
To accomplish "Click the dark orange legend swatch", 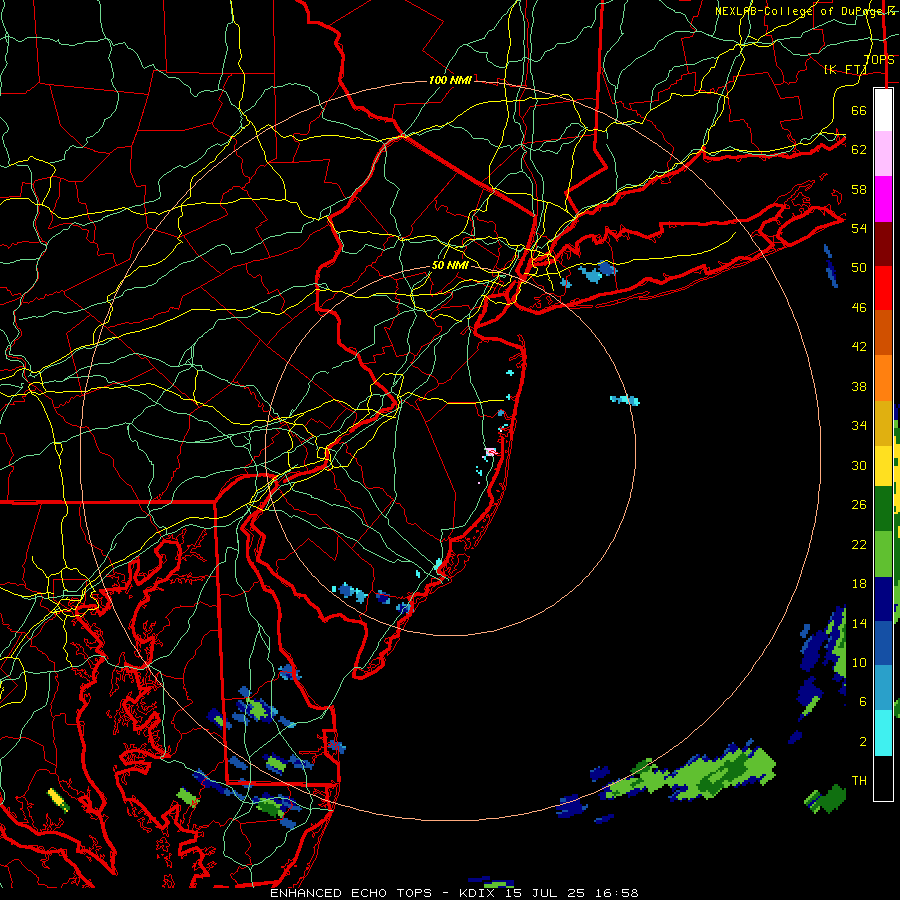I will point(883,332).
